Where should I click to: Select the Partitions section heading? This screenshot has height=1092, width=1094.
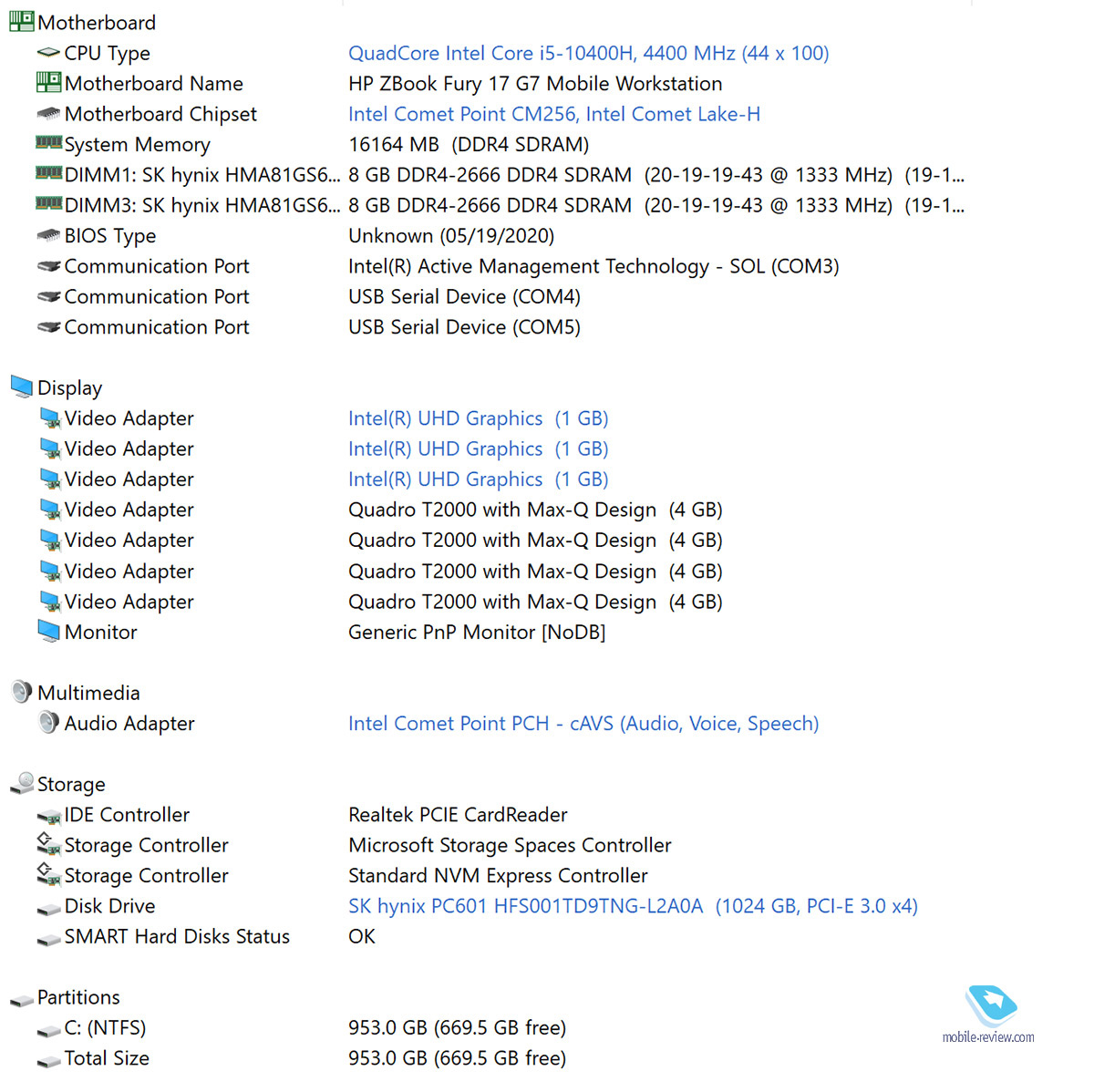pos(78,997)
